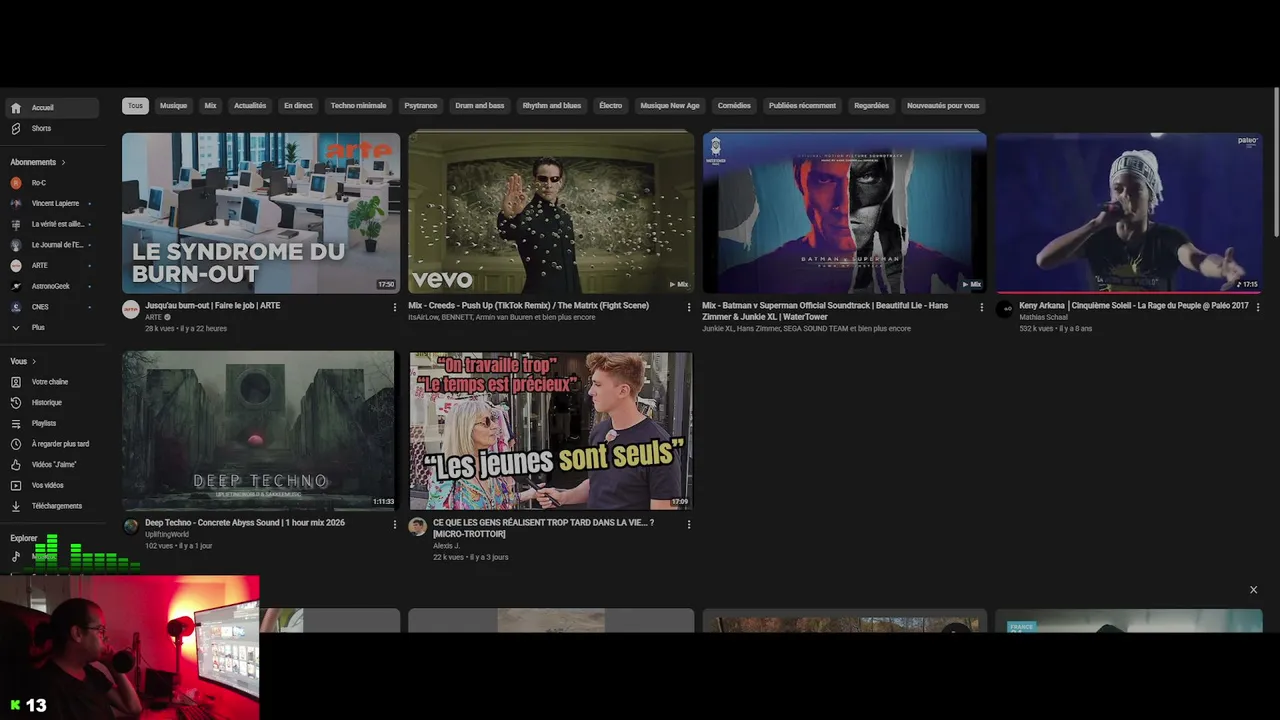Open options menu for Jusqu'au burn-out video
Image resolution: width=1280 pixels, height=720 pixels.
click(x=394, y=307)
